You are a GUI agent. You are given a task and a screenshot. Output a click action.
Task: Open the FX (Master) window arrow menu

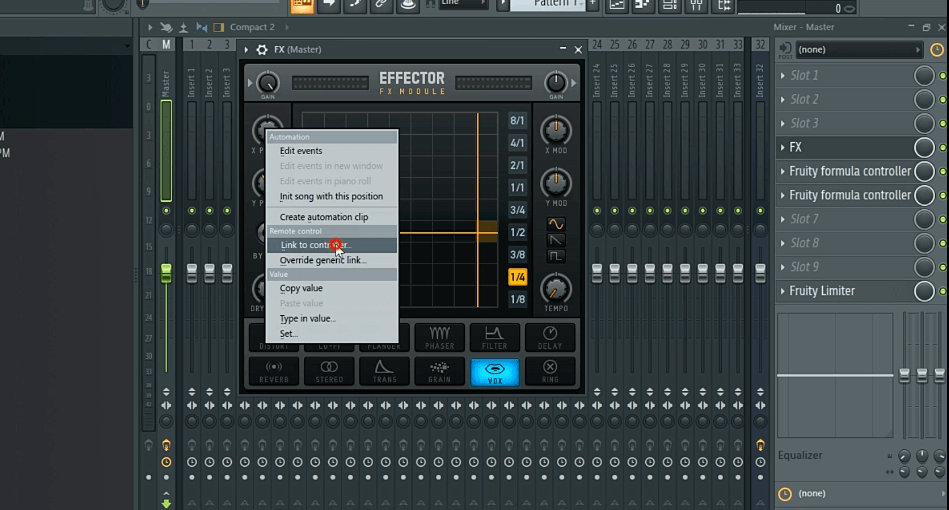click(x=246, y=50)
